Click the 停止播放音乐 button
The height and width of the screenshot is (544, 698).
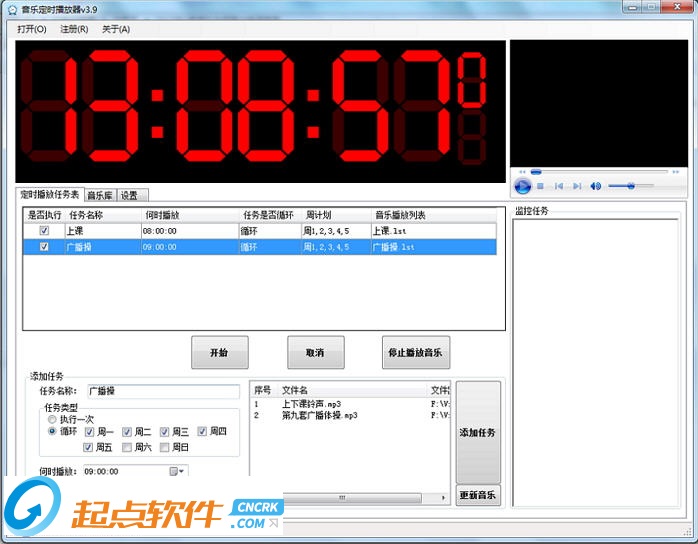[x=416, y=353]
